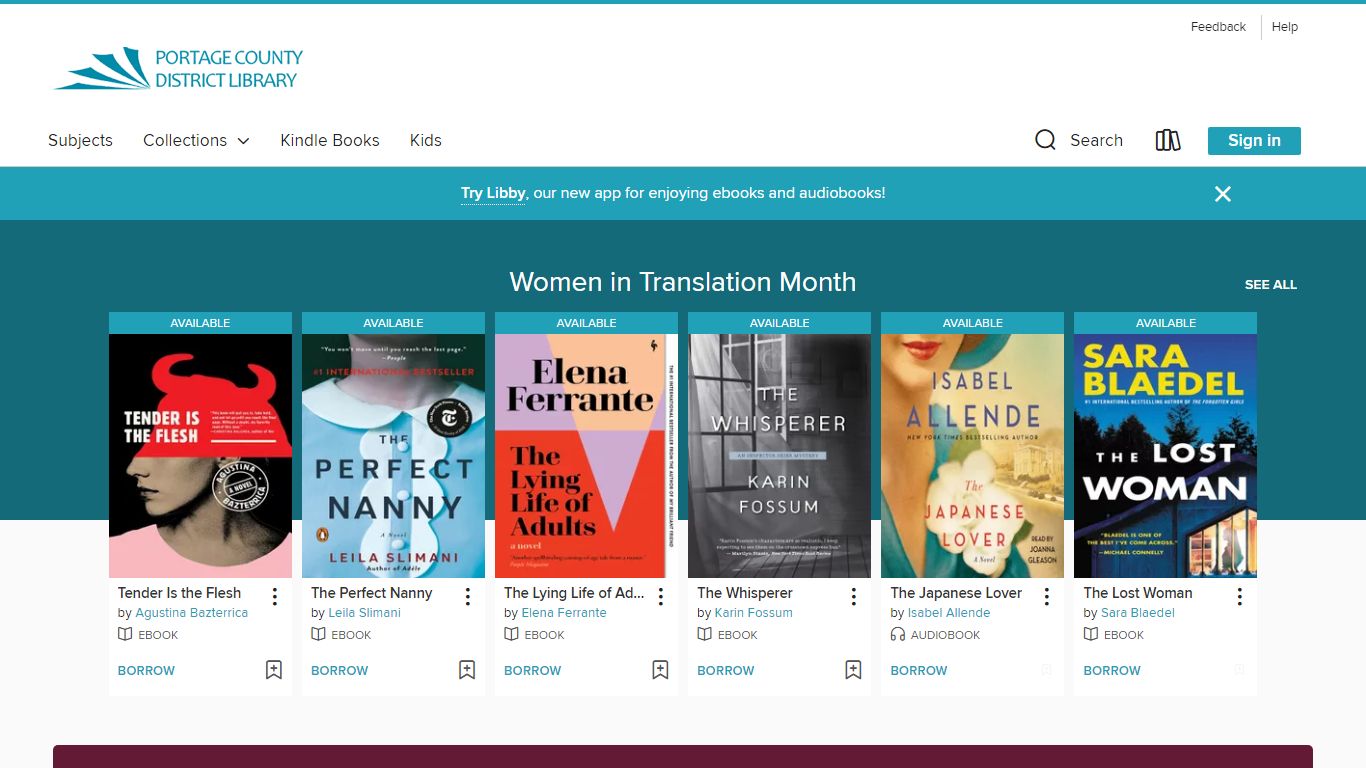Open the Loans bookshelf icon
This screenshot has width=1366, height=768.
click(x=1168, y=140)
